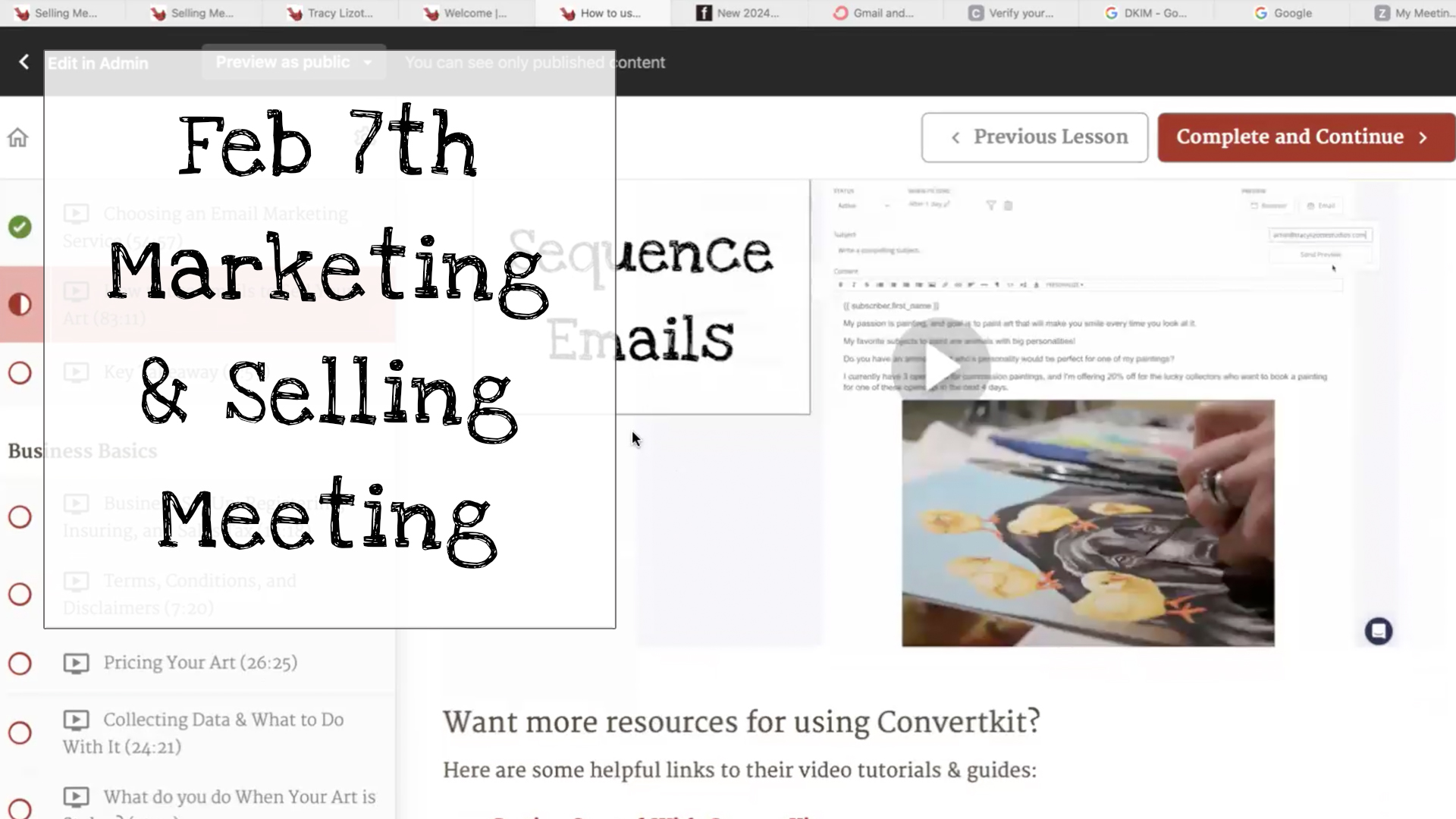Click completion circle beside Collecting Data lesson

point(20,733)
